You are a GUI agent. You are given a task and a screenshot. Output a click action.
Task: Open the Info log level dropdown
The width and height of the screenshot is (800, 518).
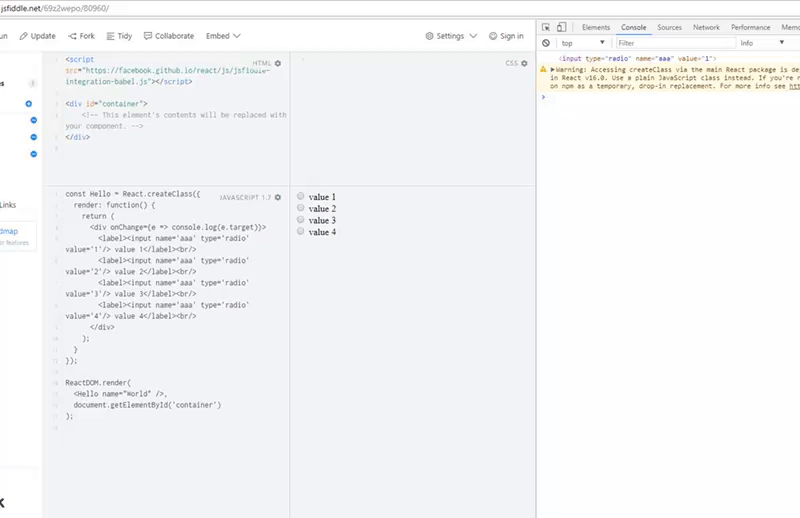click(x=762, y=43)
